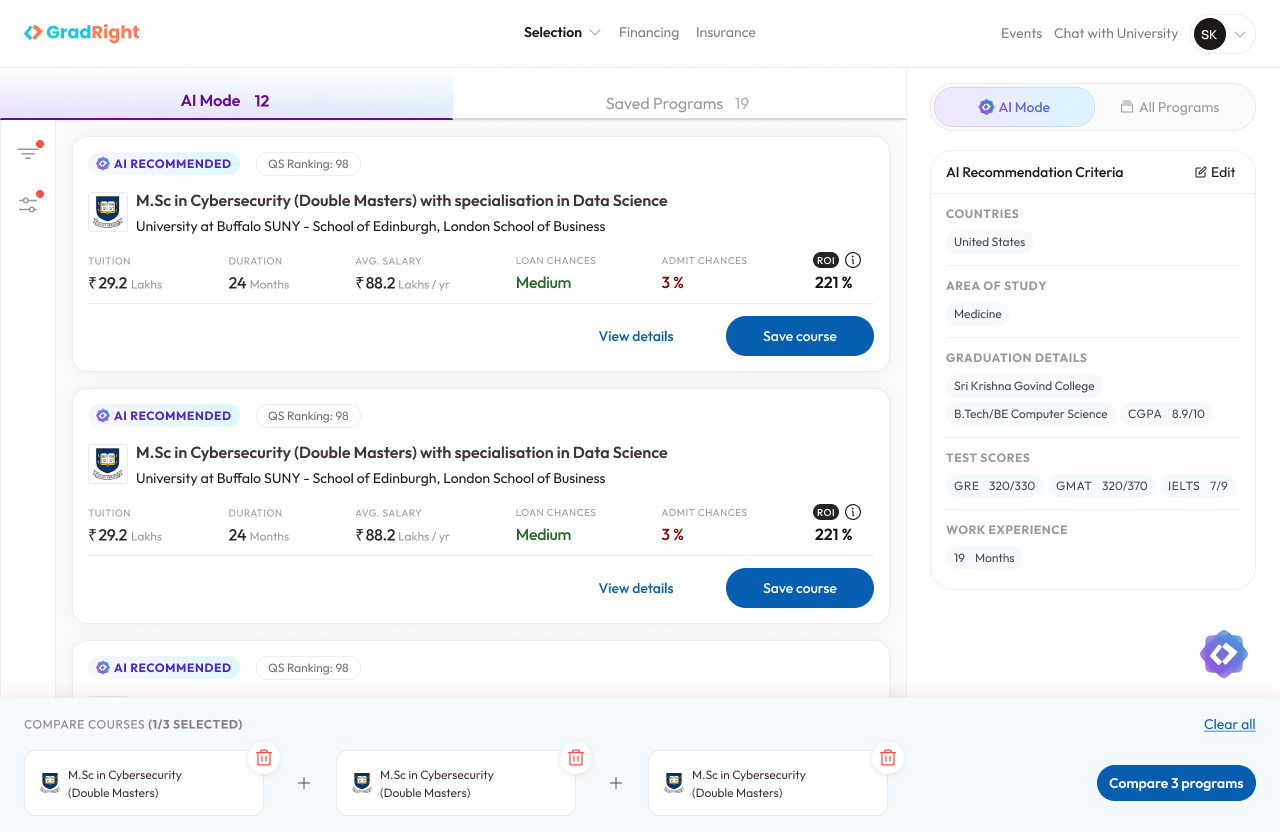
Task: View details of the second program card
Action: 636,588
